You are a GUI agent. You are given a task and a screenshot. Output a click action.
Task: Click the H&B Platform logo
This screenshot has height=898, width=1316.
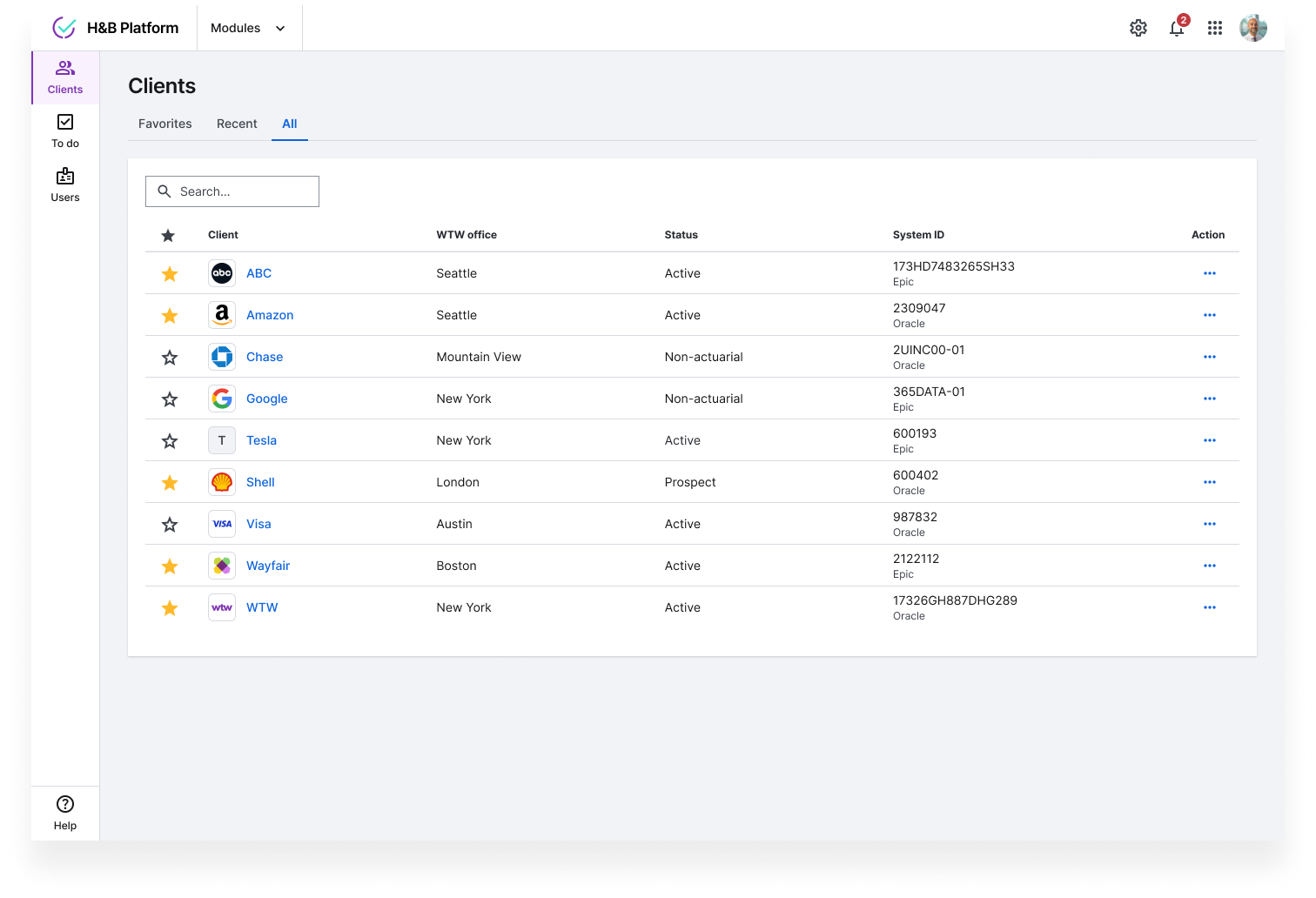pos(116,28)
